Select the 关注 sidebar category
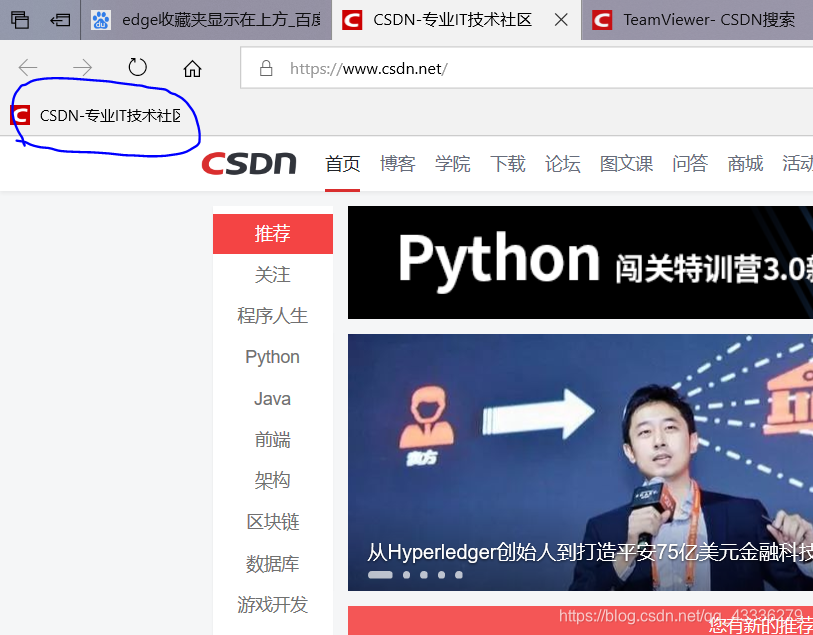Viewport: 813px width, 635px height. pyautogui.click(x=273, y=275)
